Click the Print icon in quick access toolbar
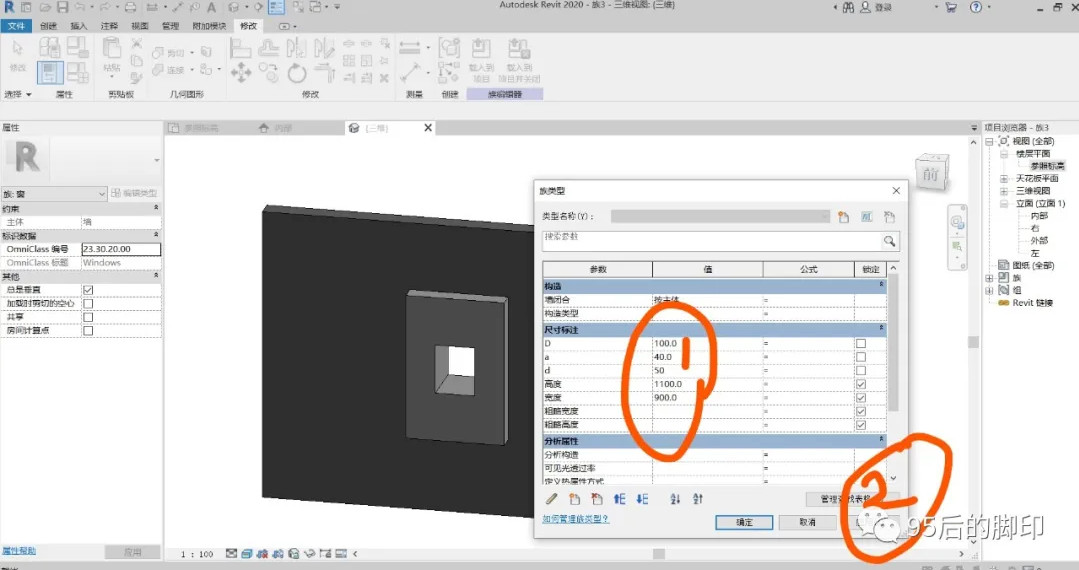Image resolution: width=1079 pixels, height=570 pixels. point(130,8)
